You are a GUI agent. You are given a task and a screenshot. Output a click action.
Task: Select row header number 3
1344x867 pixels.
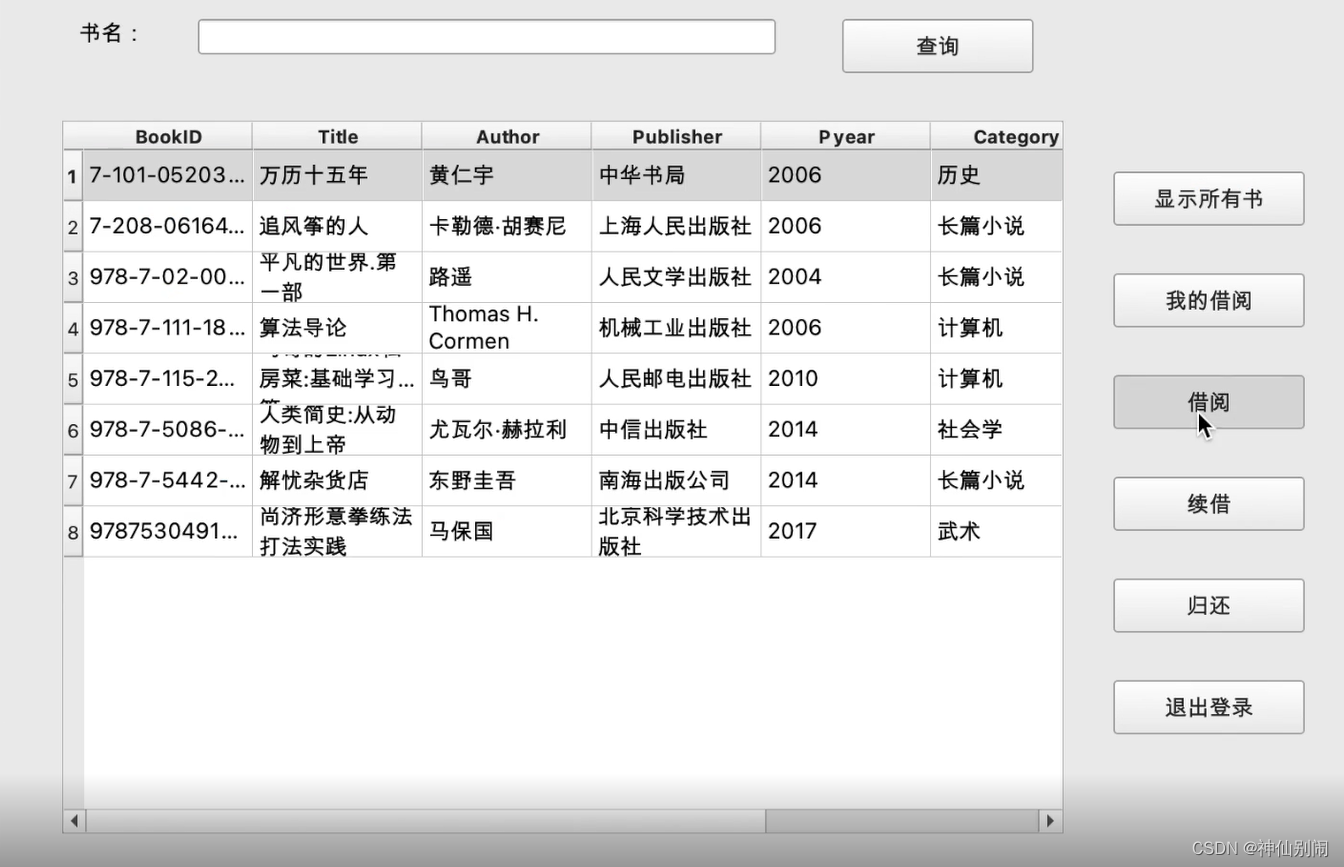(73, 278)
